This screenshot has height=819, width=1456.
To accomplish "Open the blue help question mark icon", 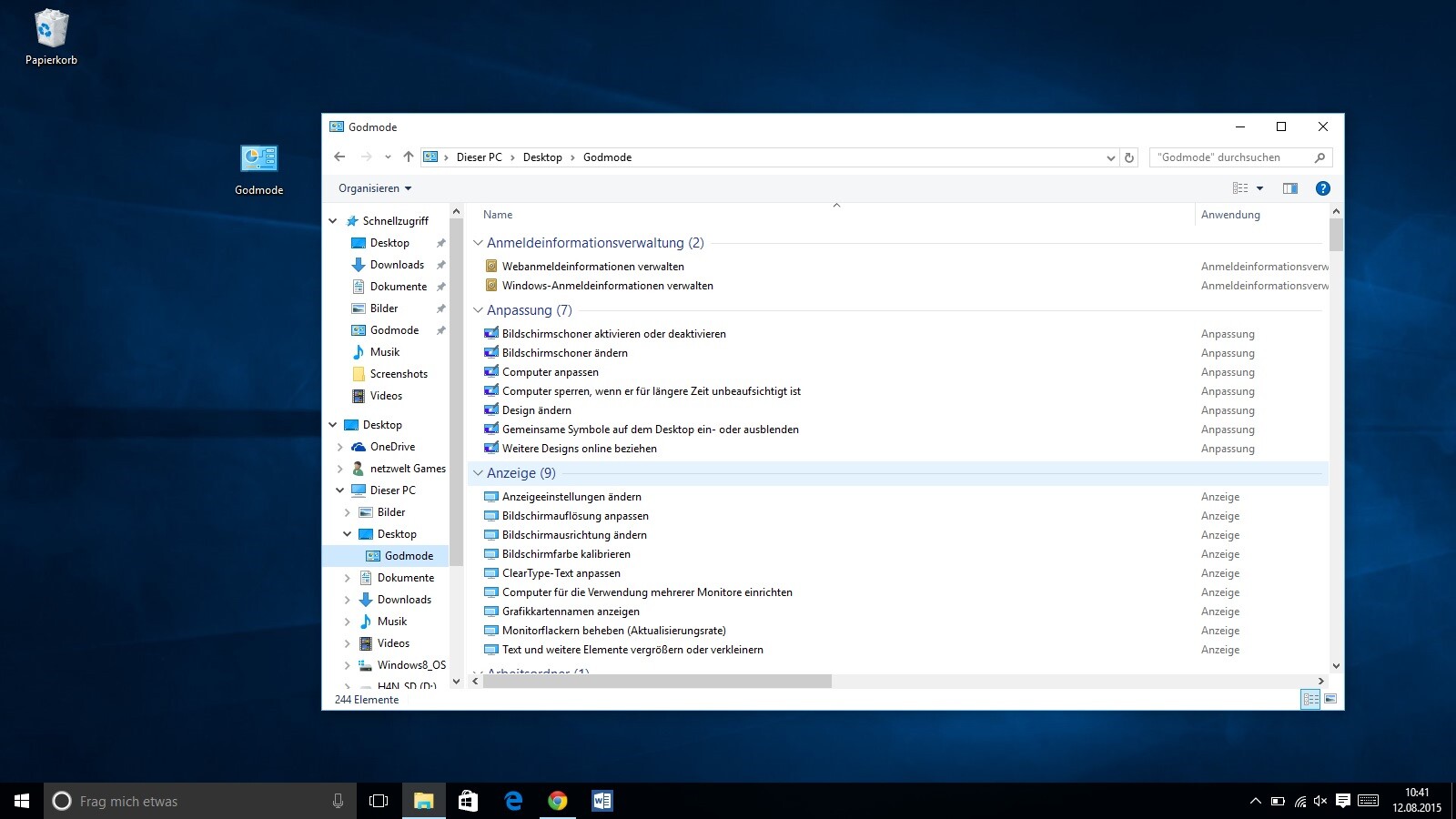I will point(1323,188).
